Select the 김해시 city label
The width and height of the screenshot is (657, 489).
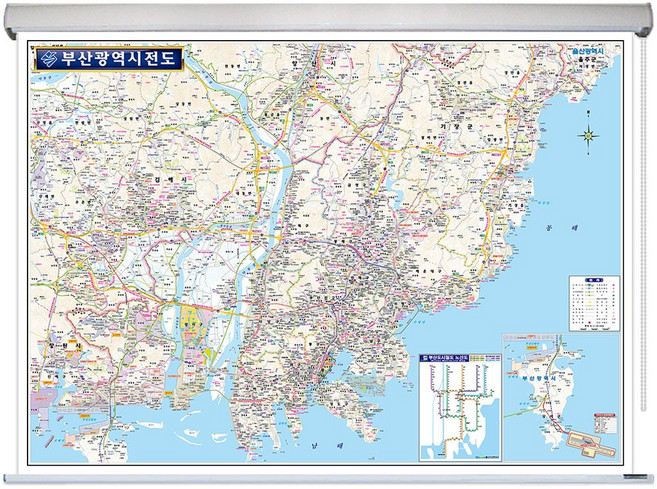tap(169, 179)
